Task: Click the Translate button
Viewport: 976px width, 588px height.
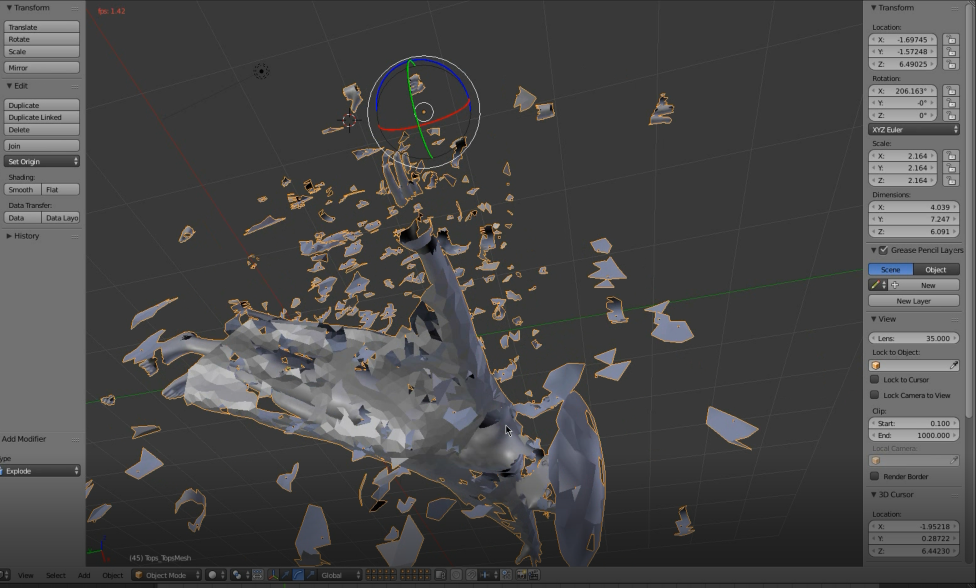Action: [42, 27]
